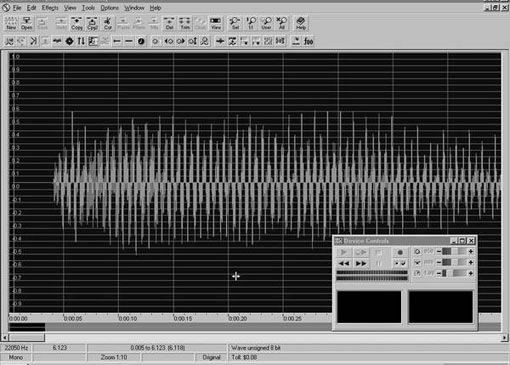
Task: Click the Cut scissors icon
Action: tap(107, 23)
